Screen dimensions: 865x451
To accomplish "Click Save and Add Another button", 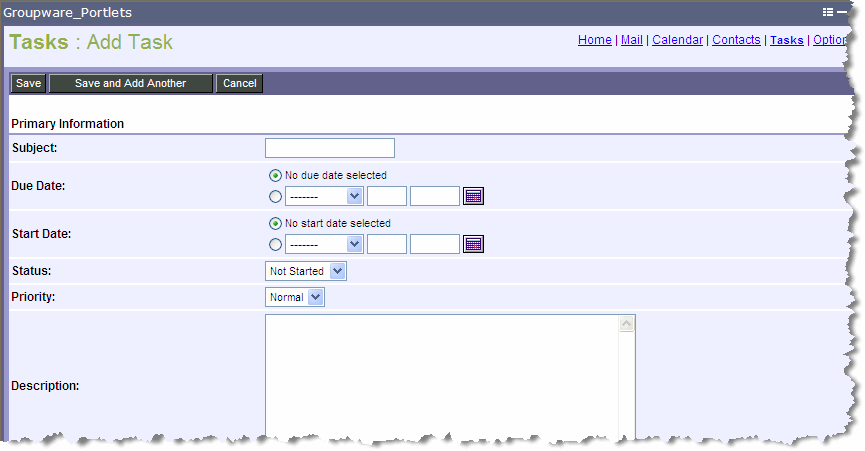I will [x=131, y=83].
